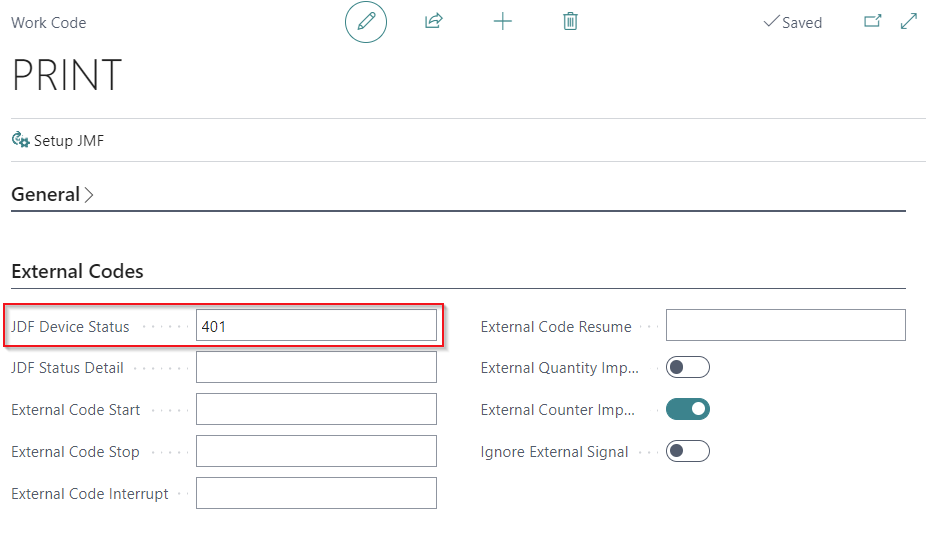
Task: Click the pencil edit icon
Action: [366, 22]
